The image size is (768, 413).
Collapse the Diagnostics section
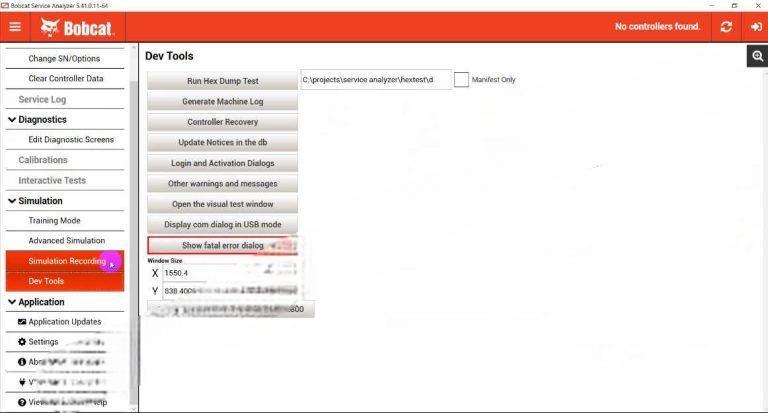coord(12,120)
